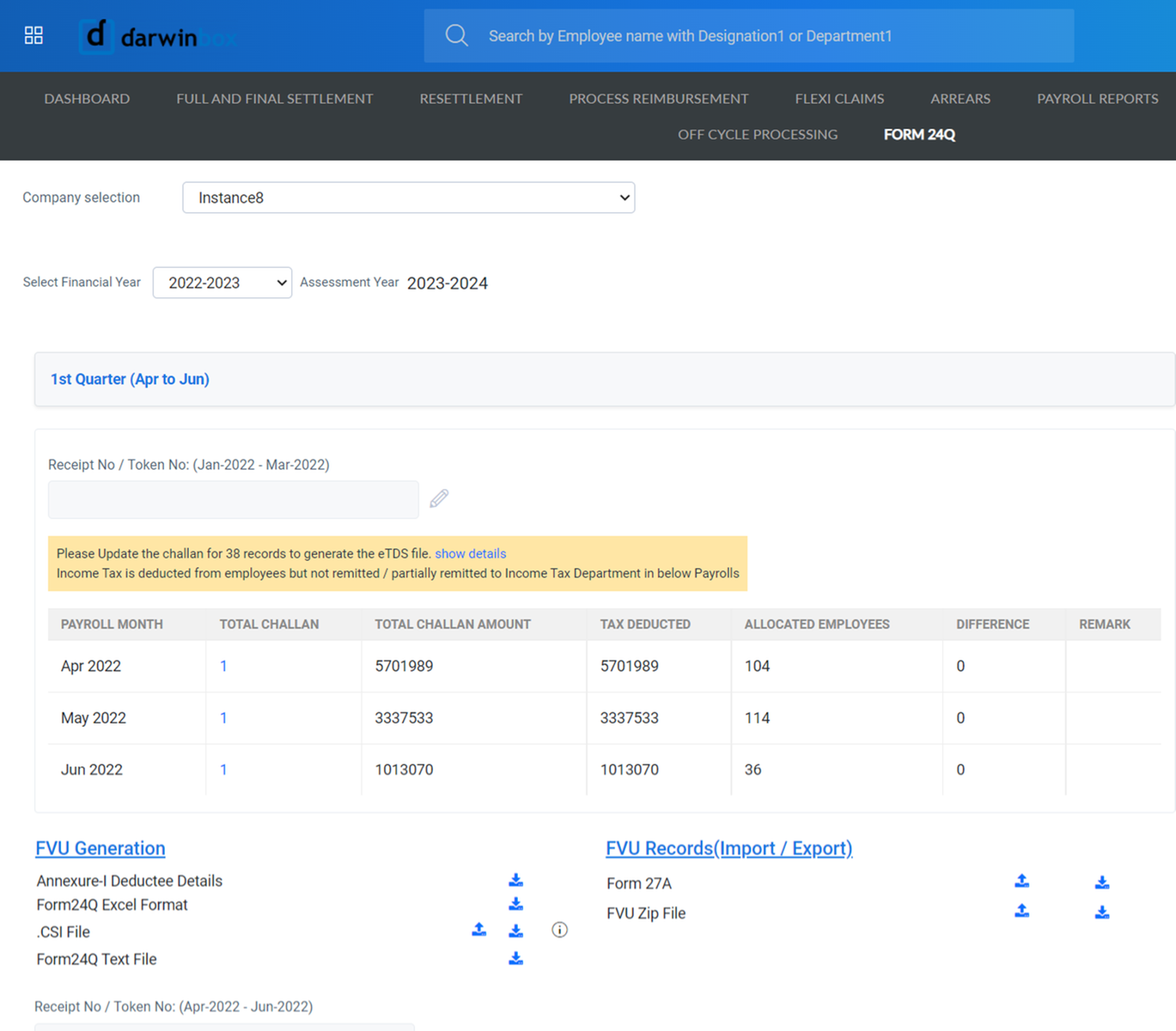Open the Company selection Instance8 dropdown
Viewport: 1176px width, 1031px height.
click(x=409, y=198)
